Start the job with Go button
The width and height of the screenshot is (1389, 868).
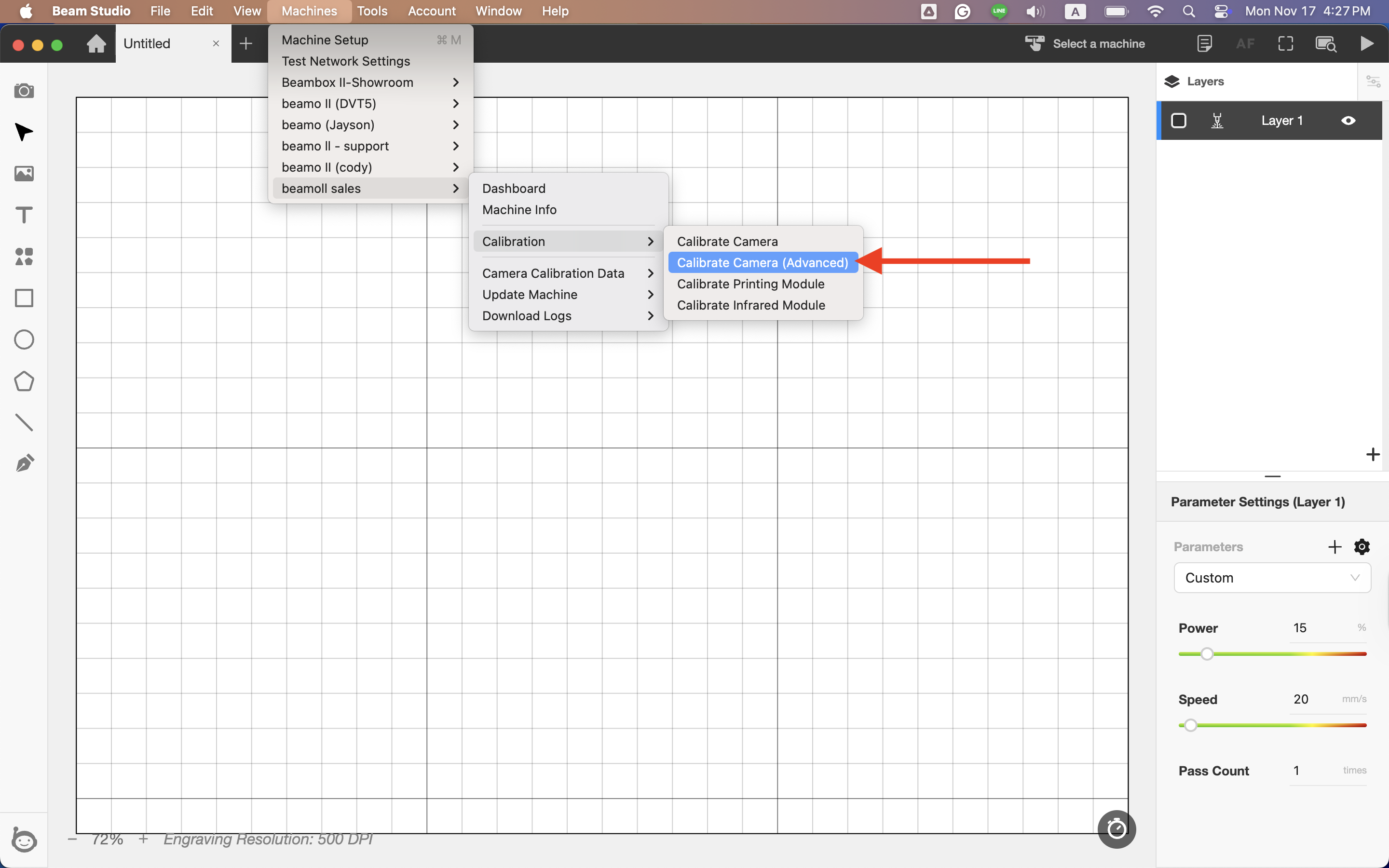click(x=1367, y=43)
